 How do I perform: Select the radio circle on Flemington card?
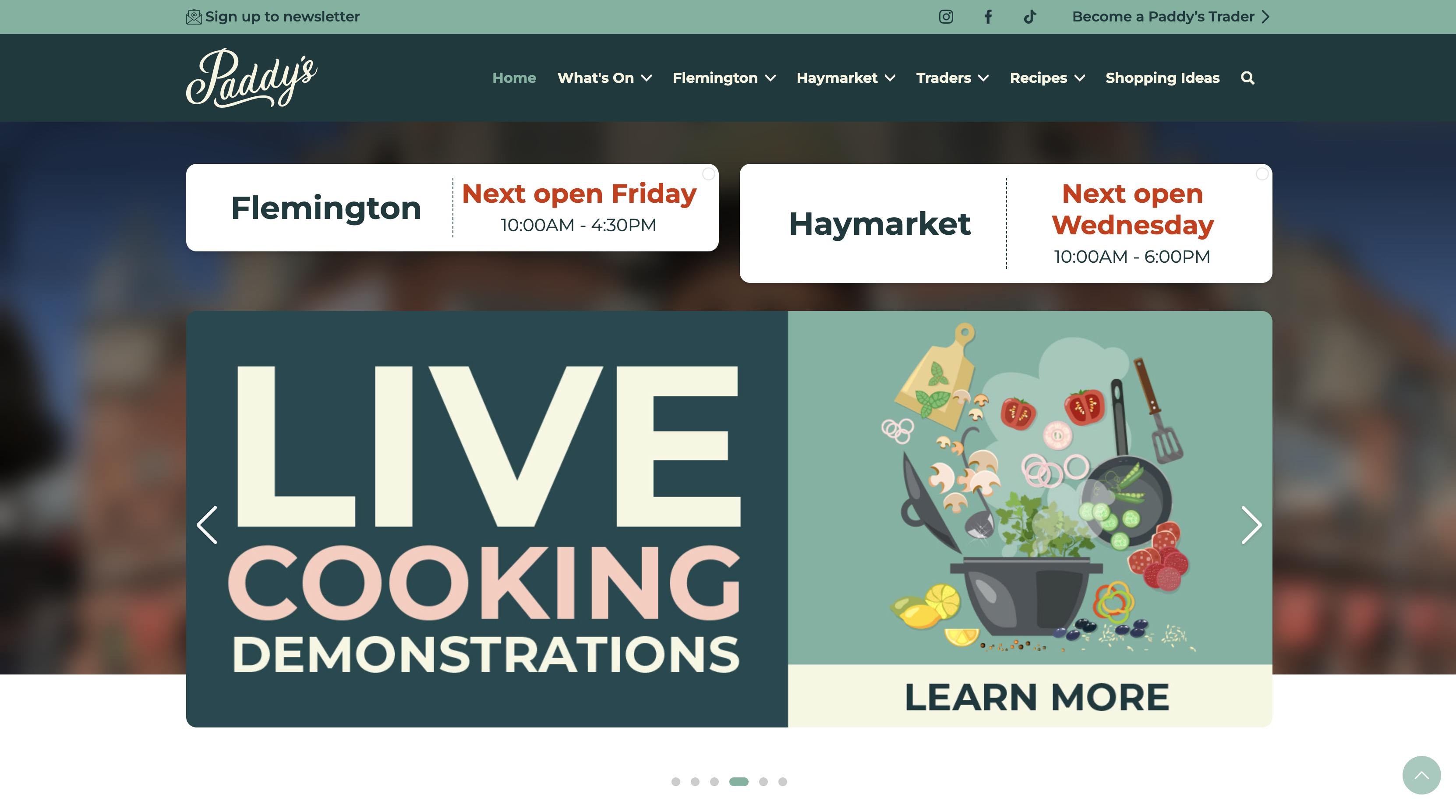(x=708, y=174)
